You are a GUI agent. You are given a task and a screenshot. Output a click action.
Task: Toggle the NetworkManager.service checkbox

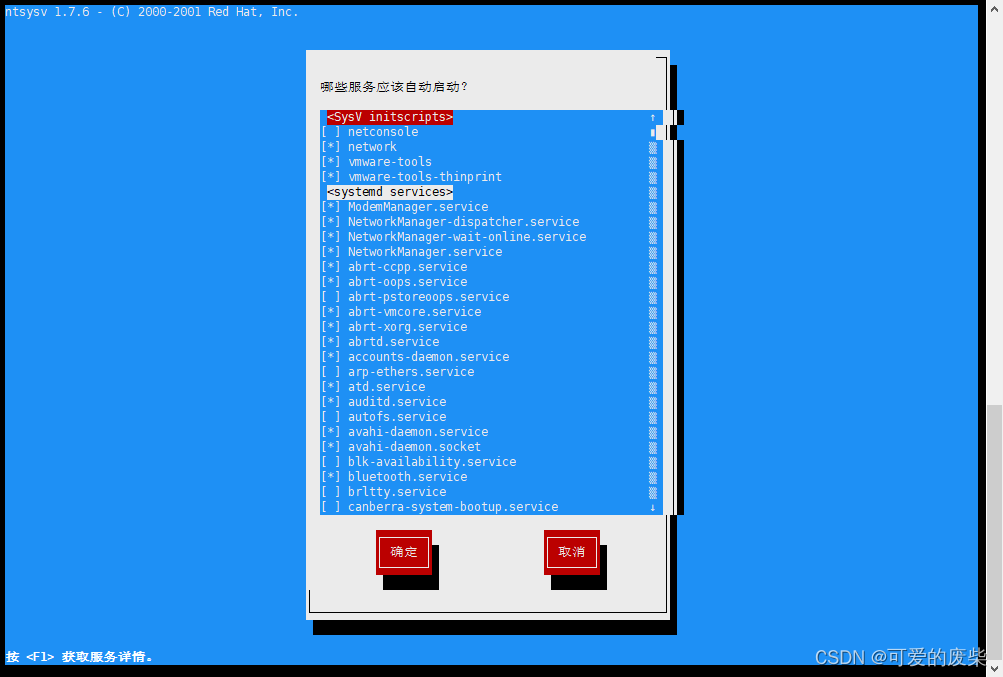click(x=331, y=252)
